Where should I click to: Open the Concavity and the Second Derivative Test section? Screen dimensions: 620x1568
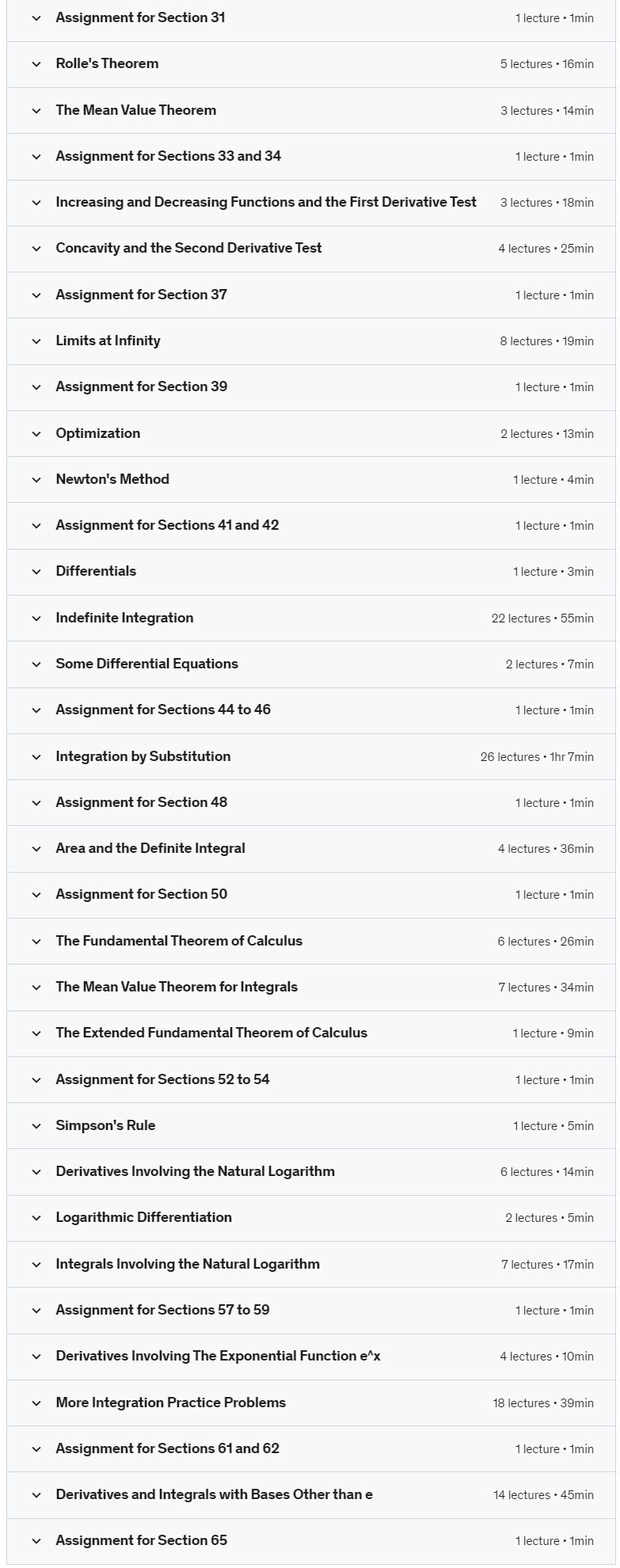pos(188,248)
